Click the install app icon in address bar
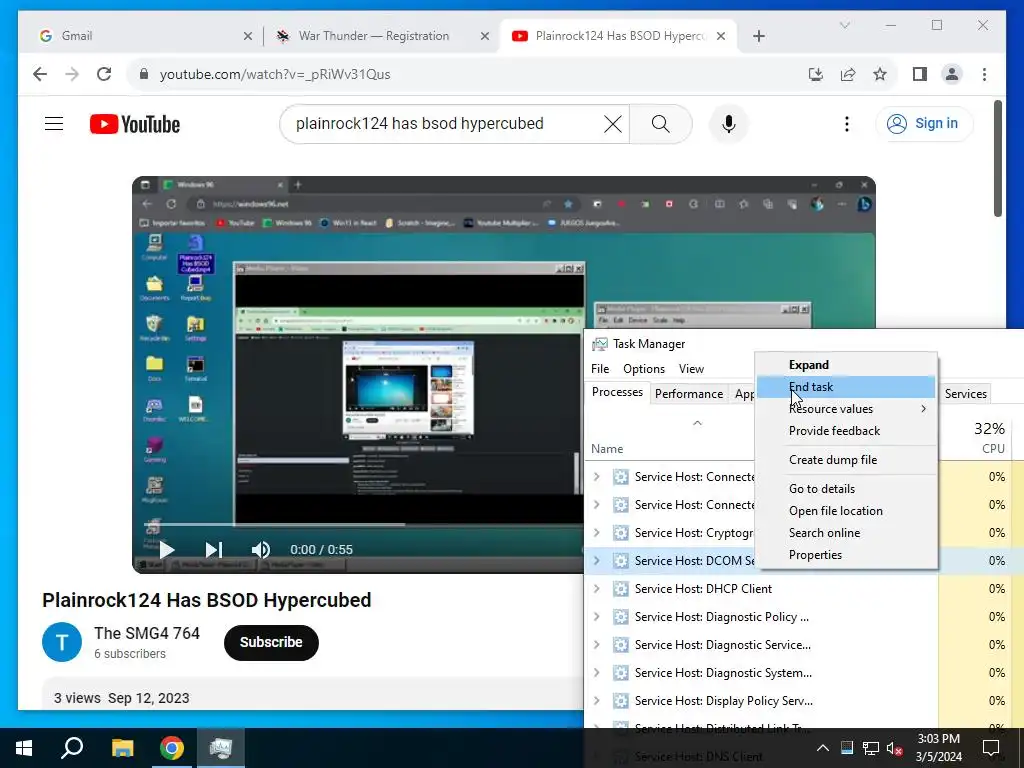Image resolution: width=1024 pixels, height=768 pixels. point(816,74)
